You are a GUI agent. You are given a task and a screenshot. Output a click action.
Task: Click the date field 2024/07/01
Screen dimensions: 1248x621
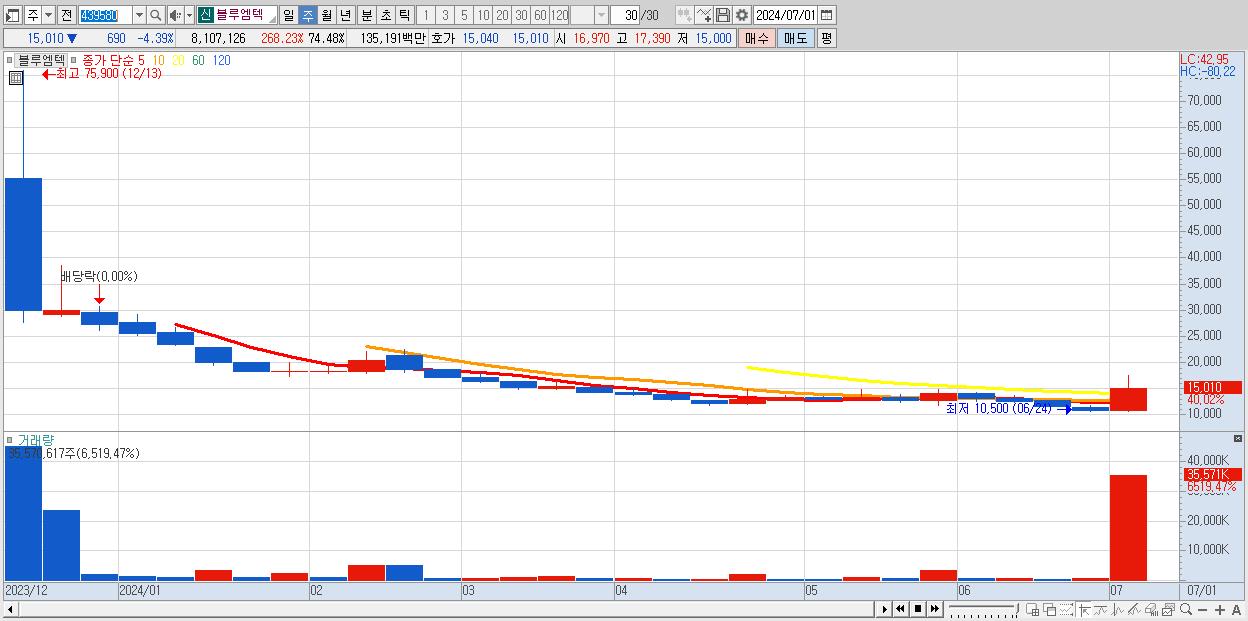click(x=786, y=15)
